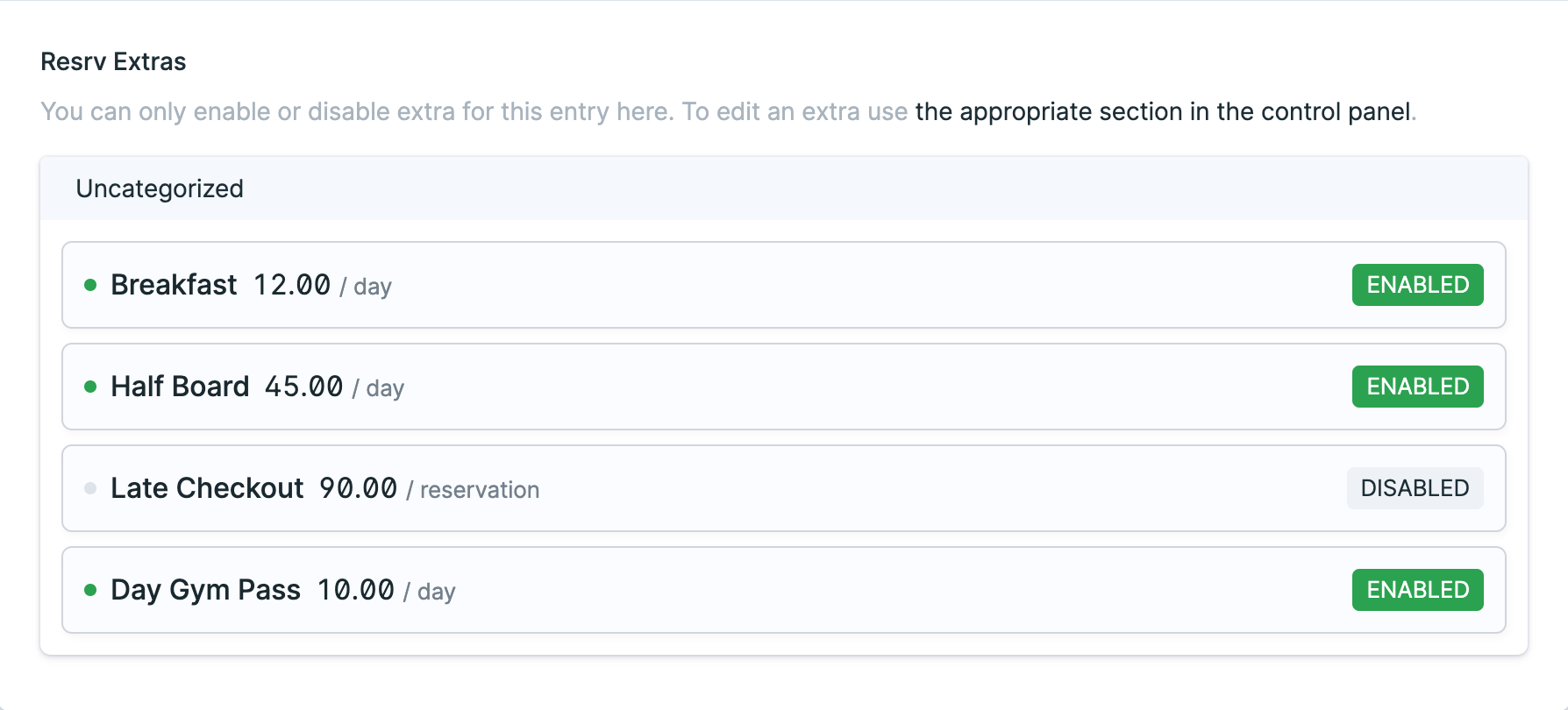Viewport: 1568px width, 710px height.
Task: Click the "/ reservation" unit label for Late Checkout
Action: pyautogui.click(x=474, y=490)
